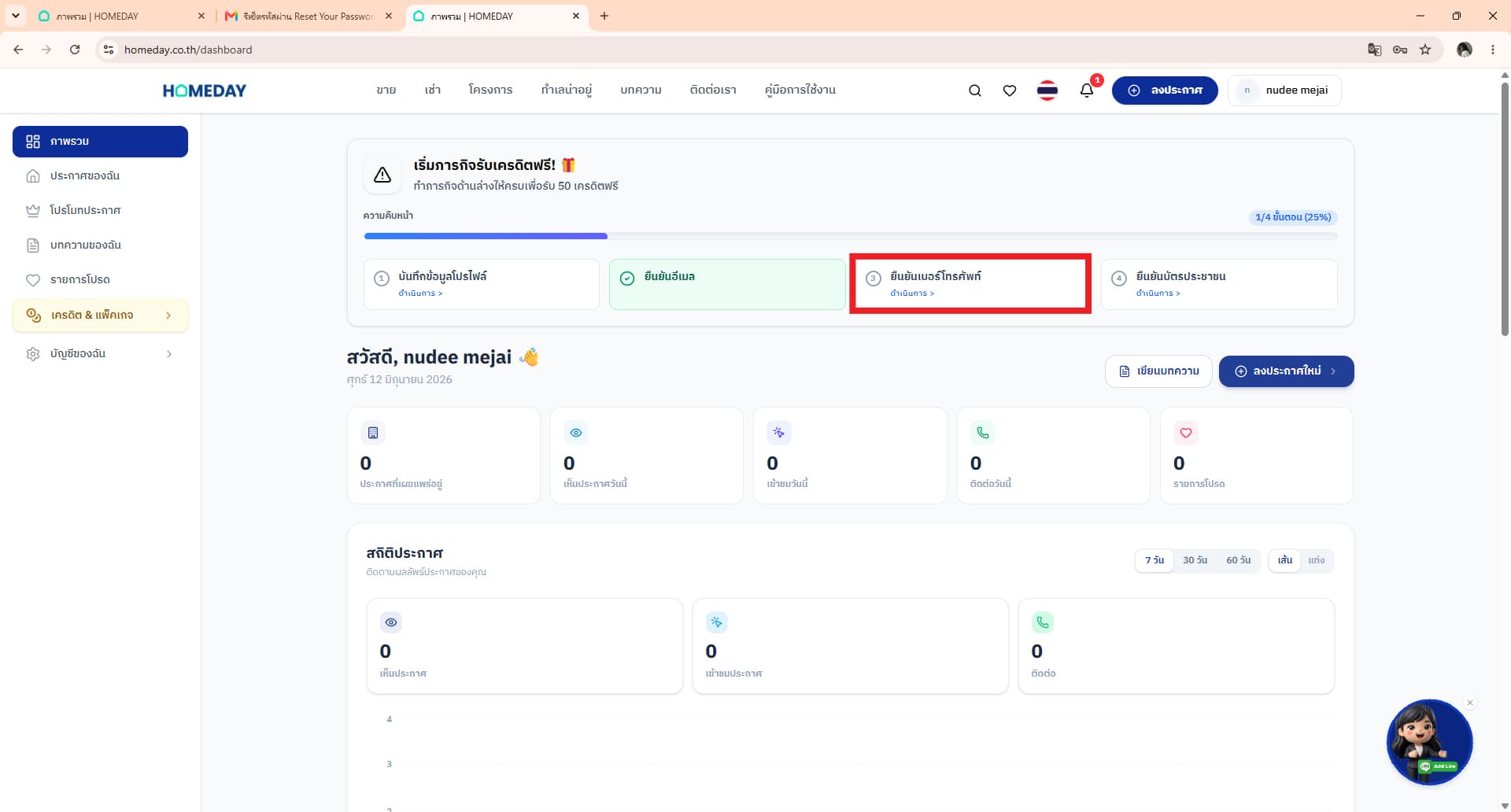Viewport: 1511px width, 812px height.
Task: Open the tab search dropdown arrow
Action: tap(16, 16)
